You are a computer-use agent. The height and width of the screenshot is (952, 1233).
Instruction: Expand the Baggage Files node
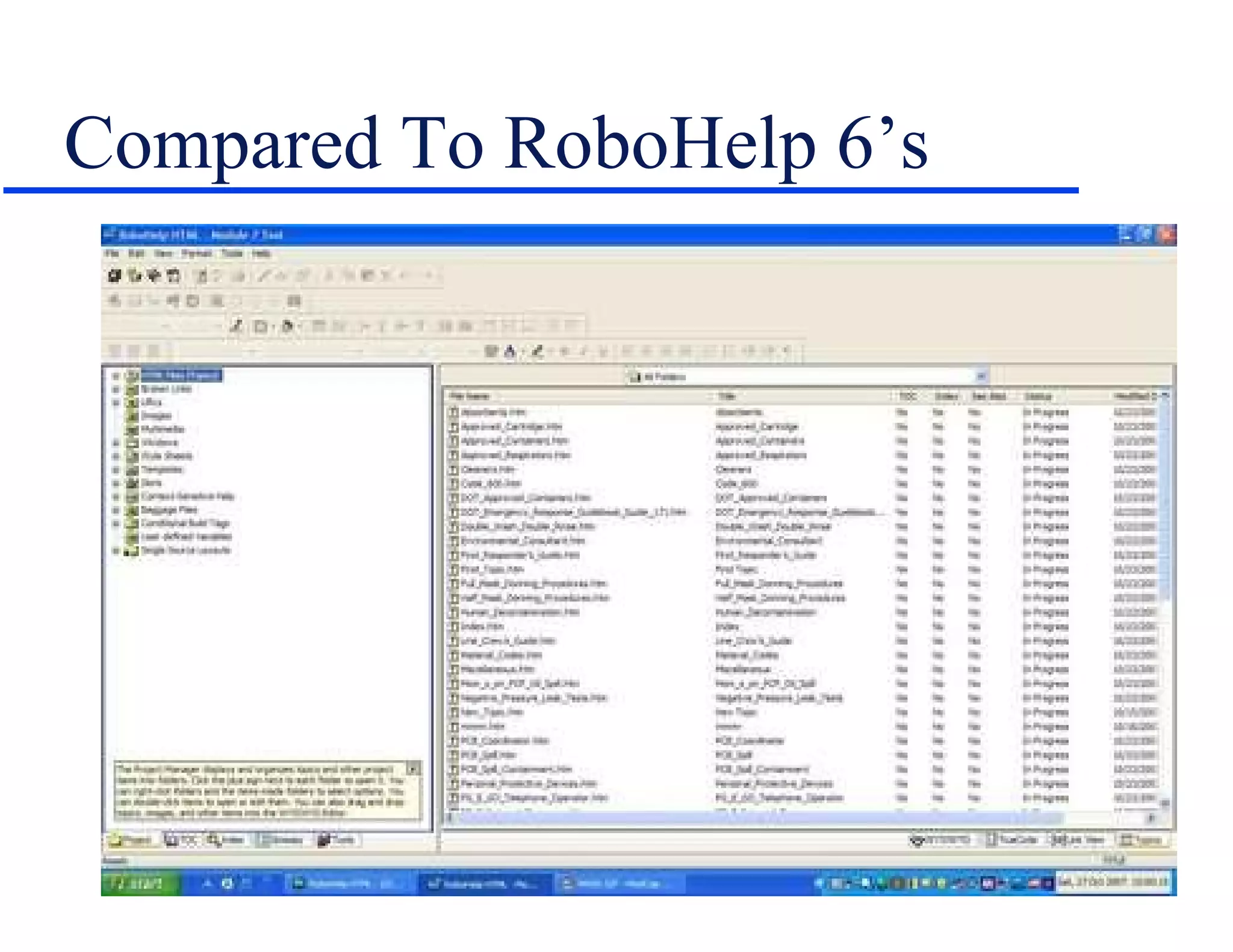pos(116,510)
